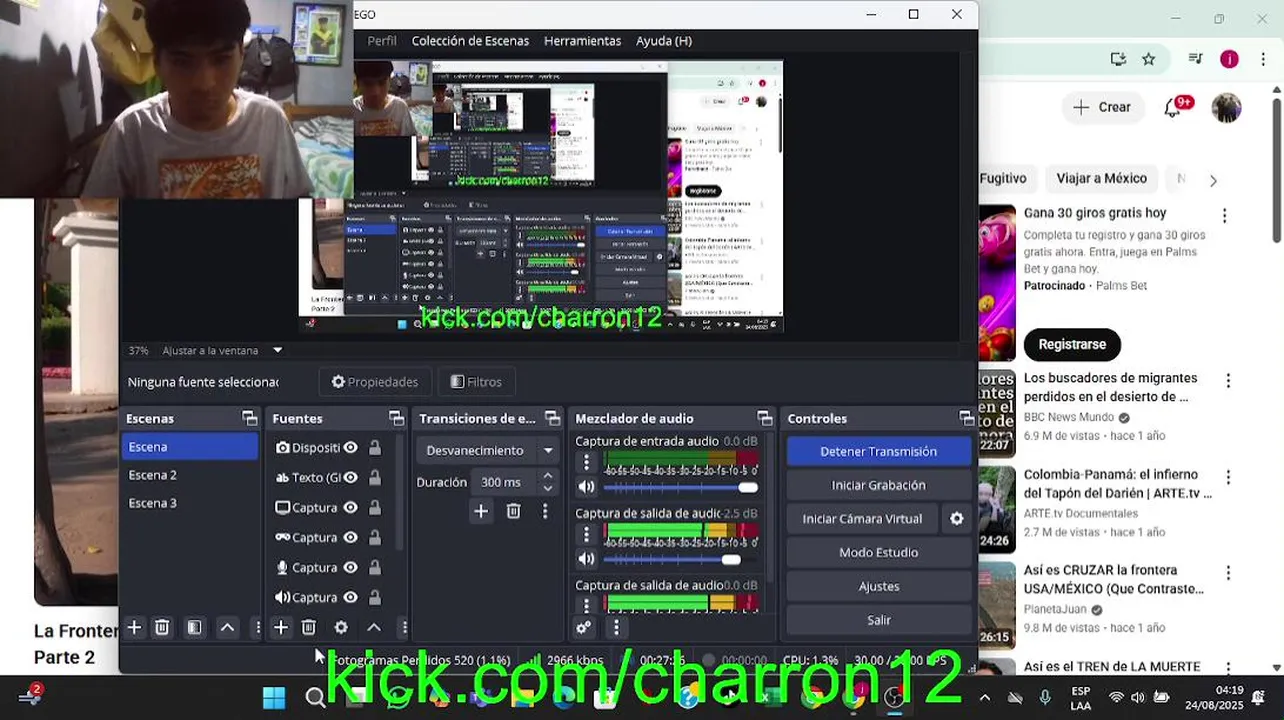
Task: Open the volume tray icon
Action: (1138, 697)
